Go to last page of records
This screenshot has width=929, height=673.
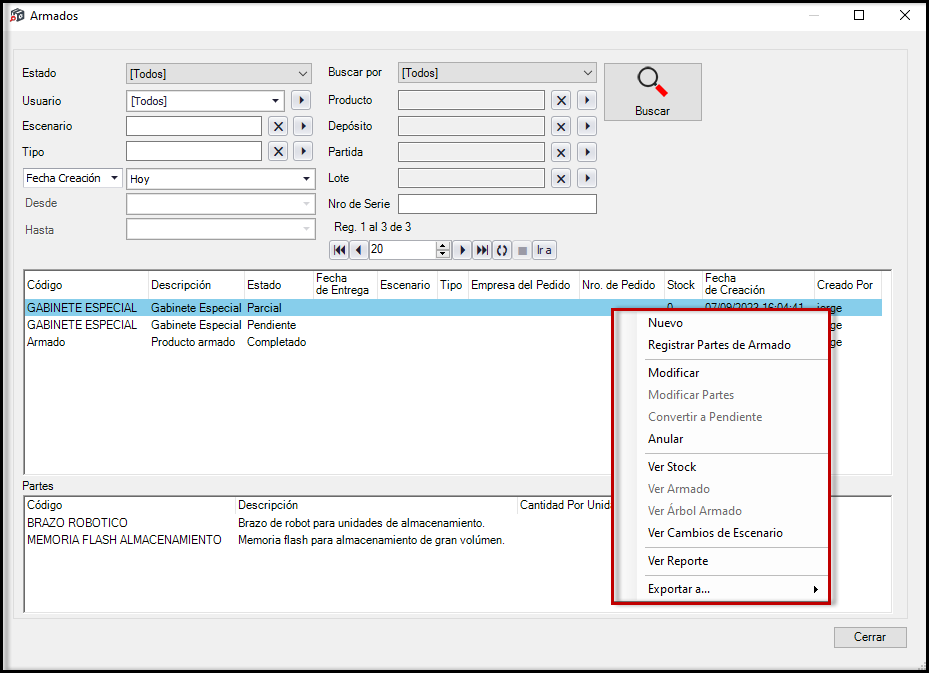pyautogui.click(x=482, y=250)
